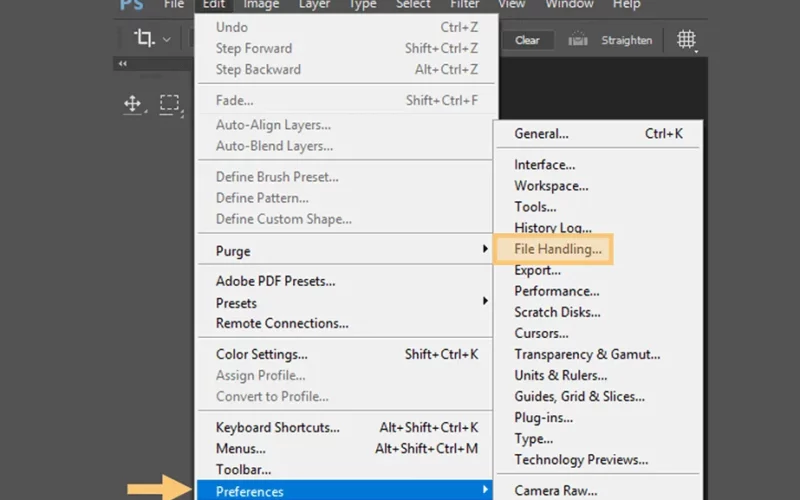Open the Layer menu
This screenshot has height=500, width=800.
(314, 5)
